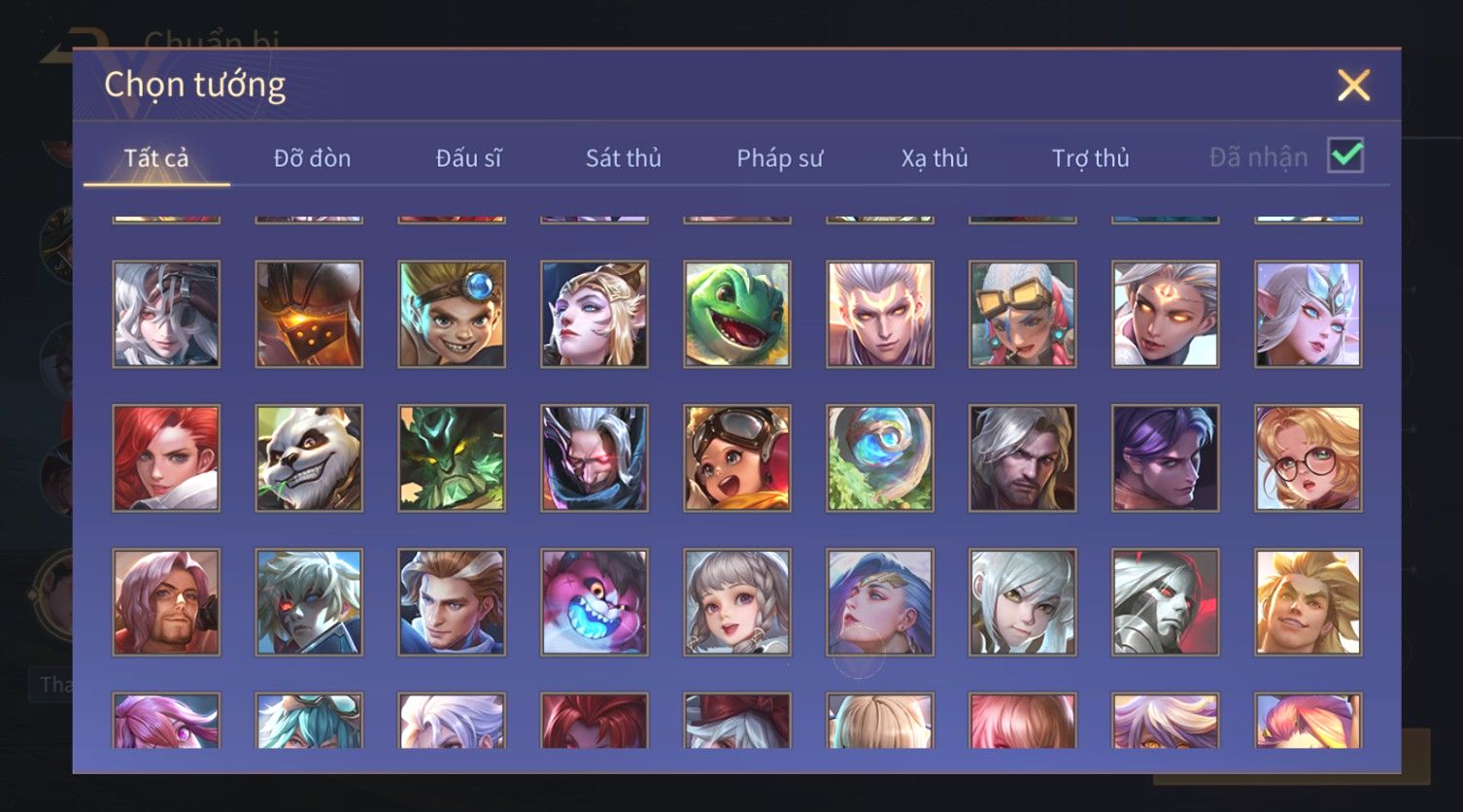The image size is (1463, 812).
Task: Select the pink grinning cat hero
Action: (595, 601)
